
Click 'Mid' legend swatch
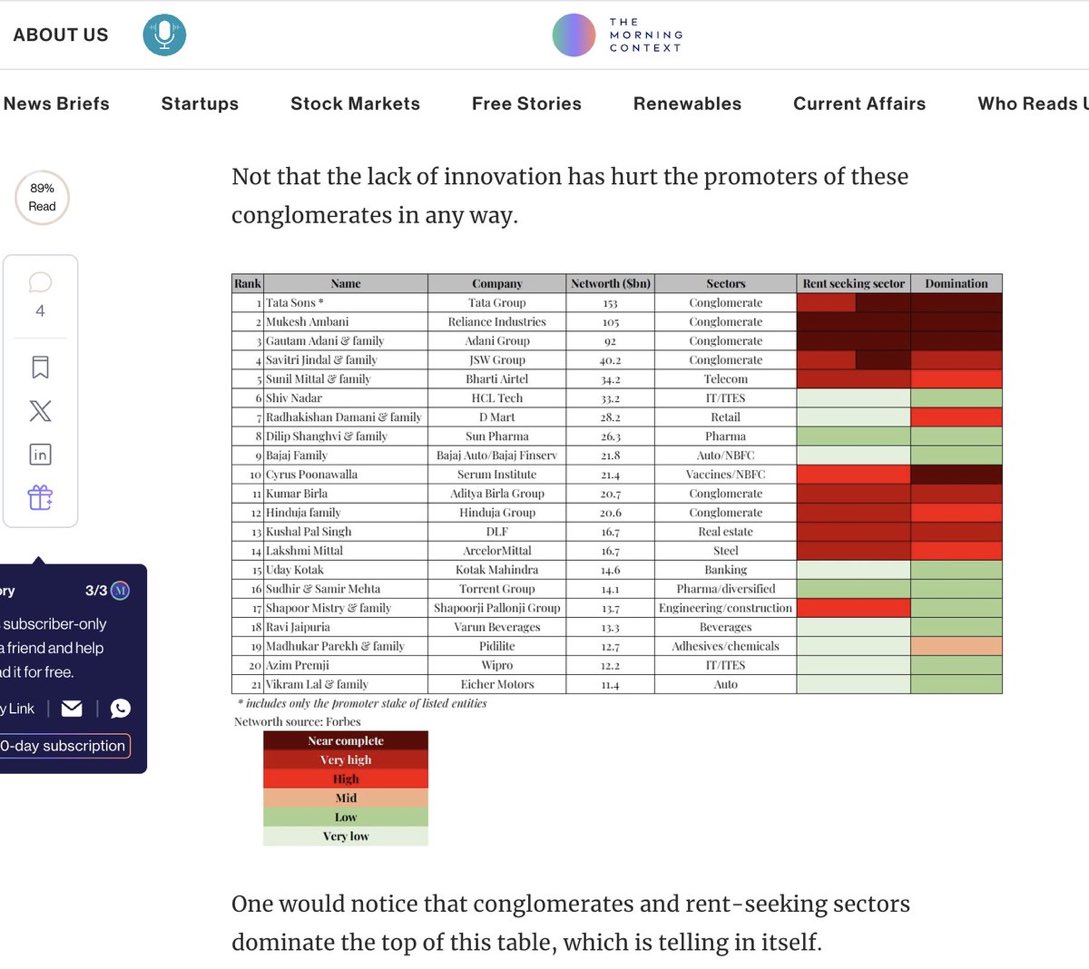[345, 797]
